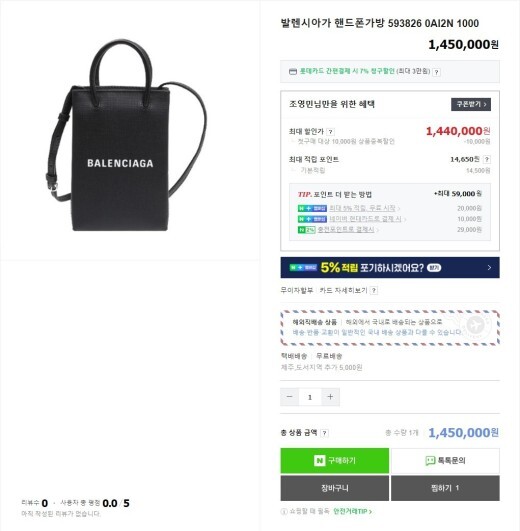Click the question mark beside 14,650원 points
Viewport: 520px width, 531px height.
[x=487, y=159]
